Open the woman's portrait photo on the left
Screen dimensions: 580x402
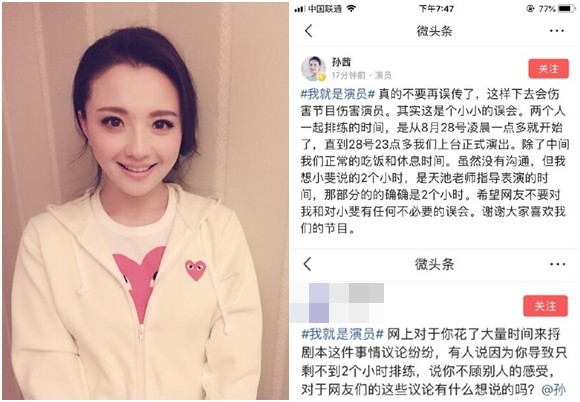145,201
